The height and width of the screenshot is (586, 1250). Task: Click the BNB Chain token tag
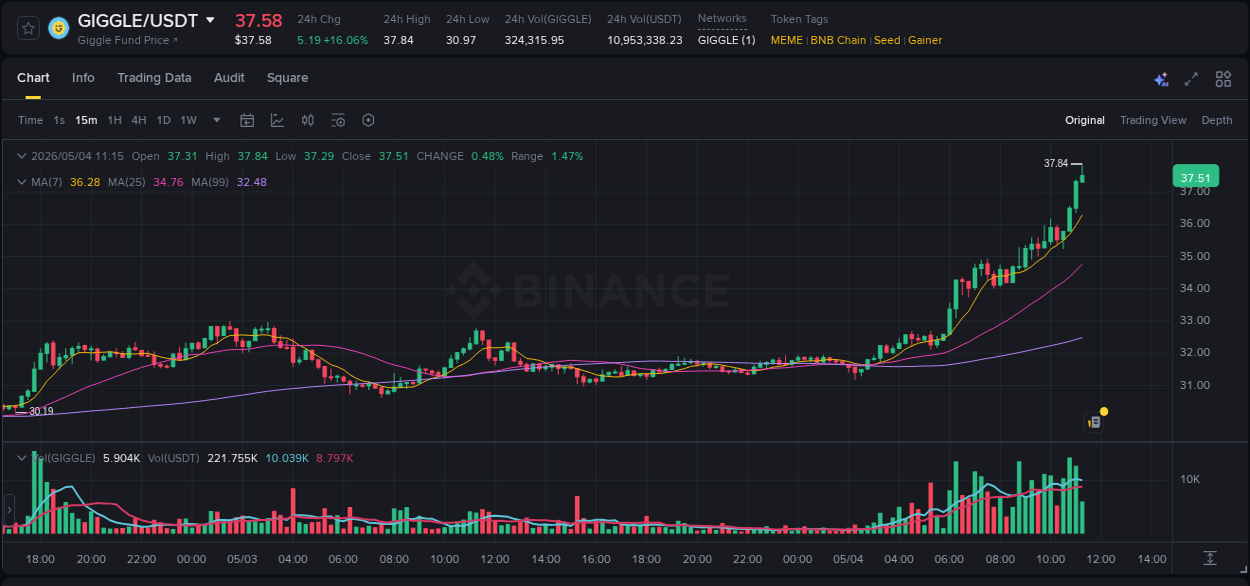pyautogui.click(x=838, y=40)
